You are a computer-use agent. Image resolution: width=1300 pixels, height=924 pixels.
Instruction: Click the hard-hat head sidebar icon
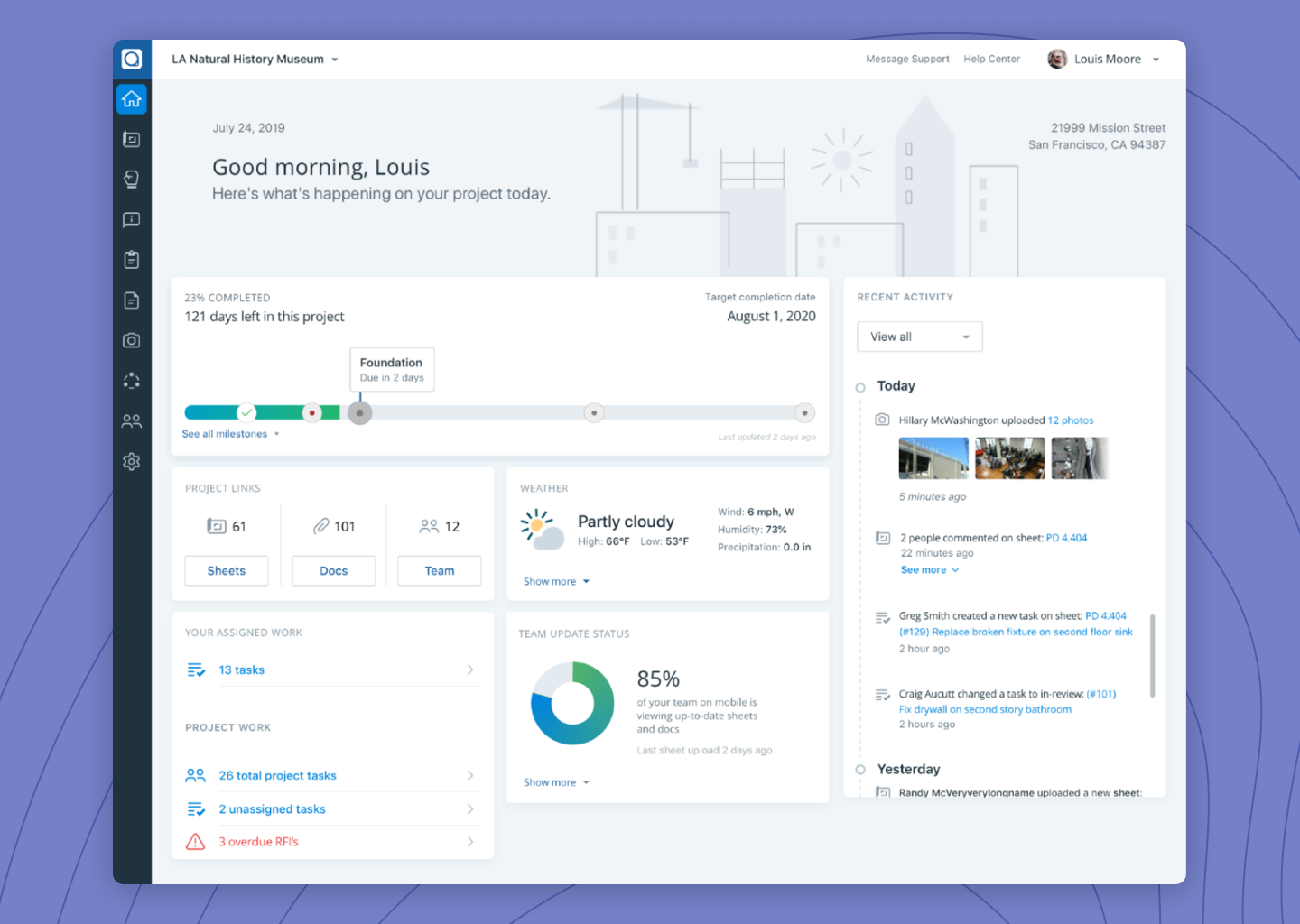coord(132,180)
